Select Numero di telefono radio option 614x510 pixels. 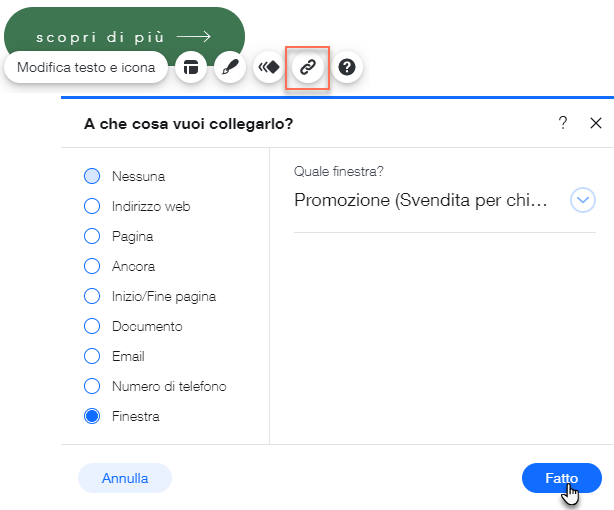tap(92, 386)
